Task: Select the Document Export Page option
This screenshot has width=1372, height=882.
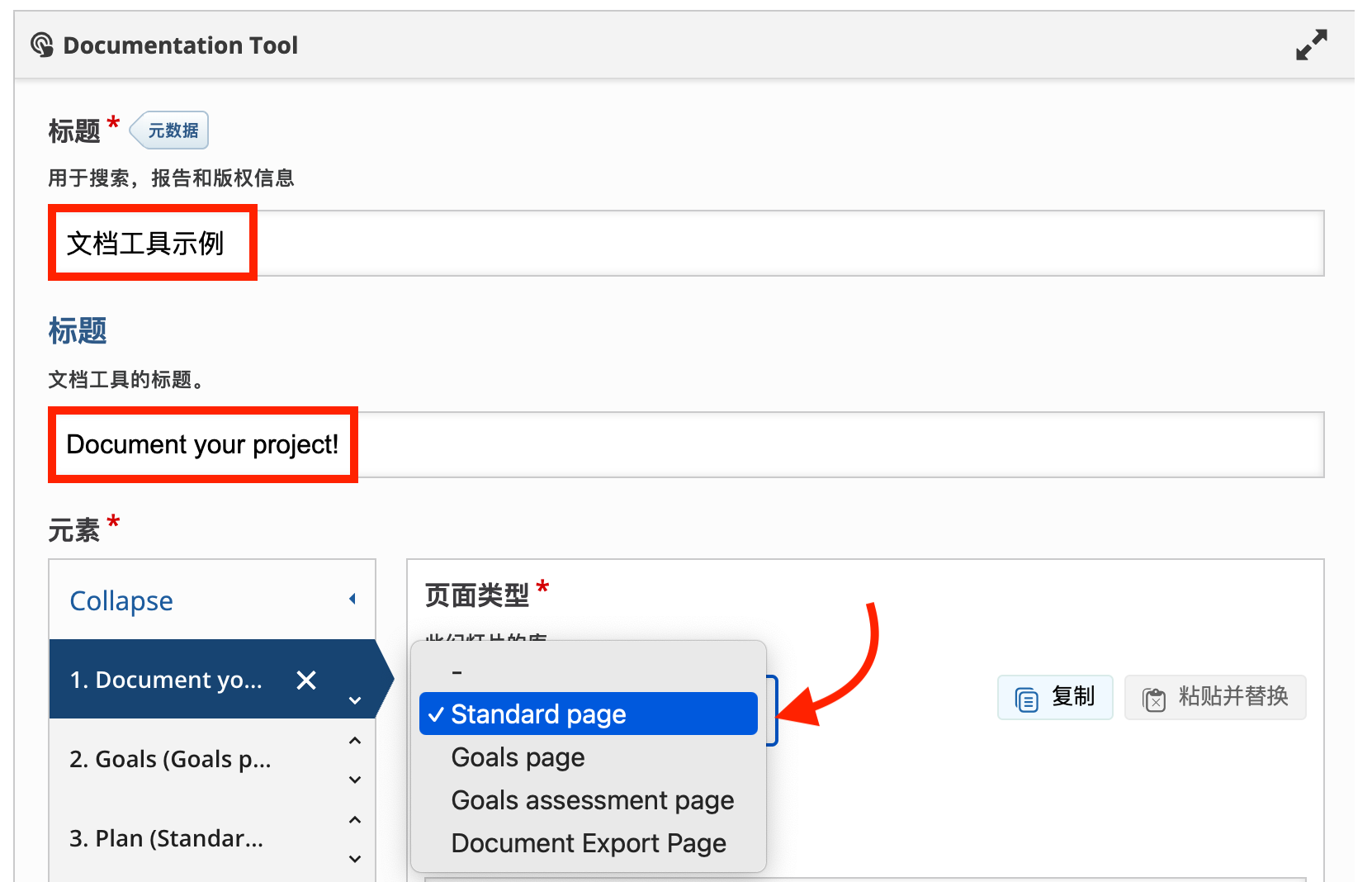Action: (x=588, y=843)
